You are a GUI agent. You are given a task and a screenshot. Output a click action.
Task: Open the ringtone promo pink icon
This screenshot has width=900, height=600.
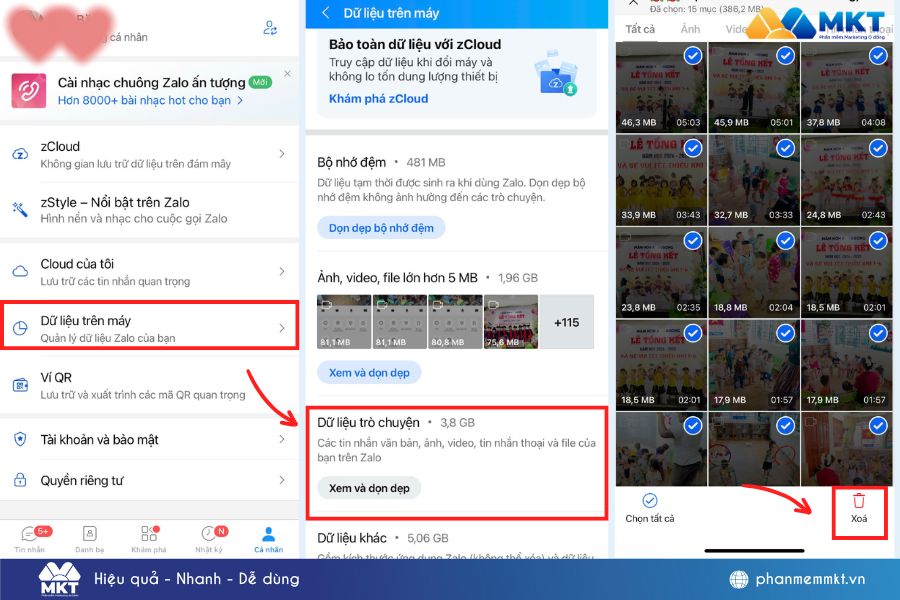pos(29,90)
